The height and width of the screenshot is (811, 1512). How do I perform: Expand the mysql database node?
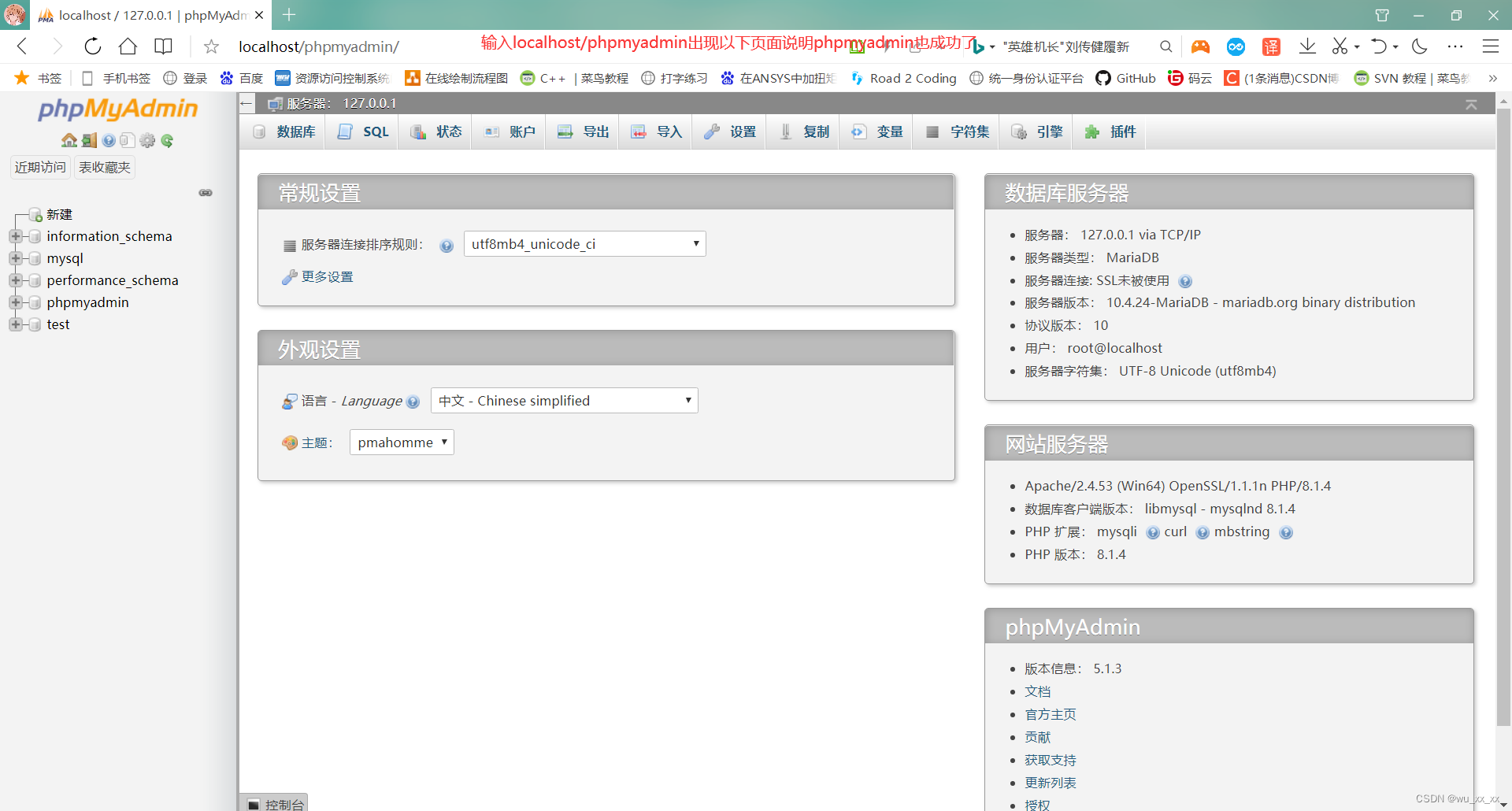[x=15, y=258]
